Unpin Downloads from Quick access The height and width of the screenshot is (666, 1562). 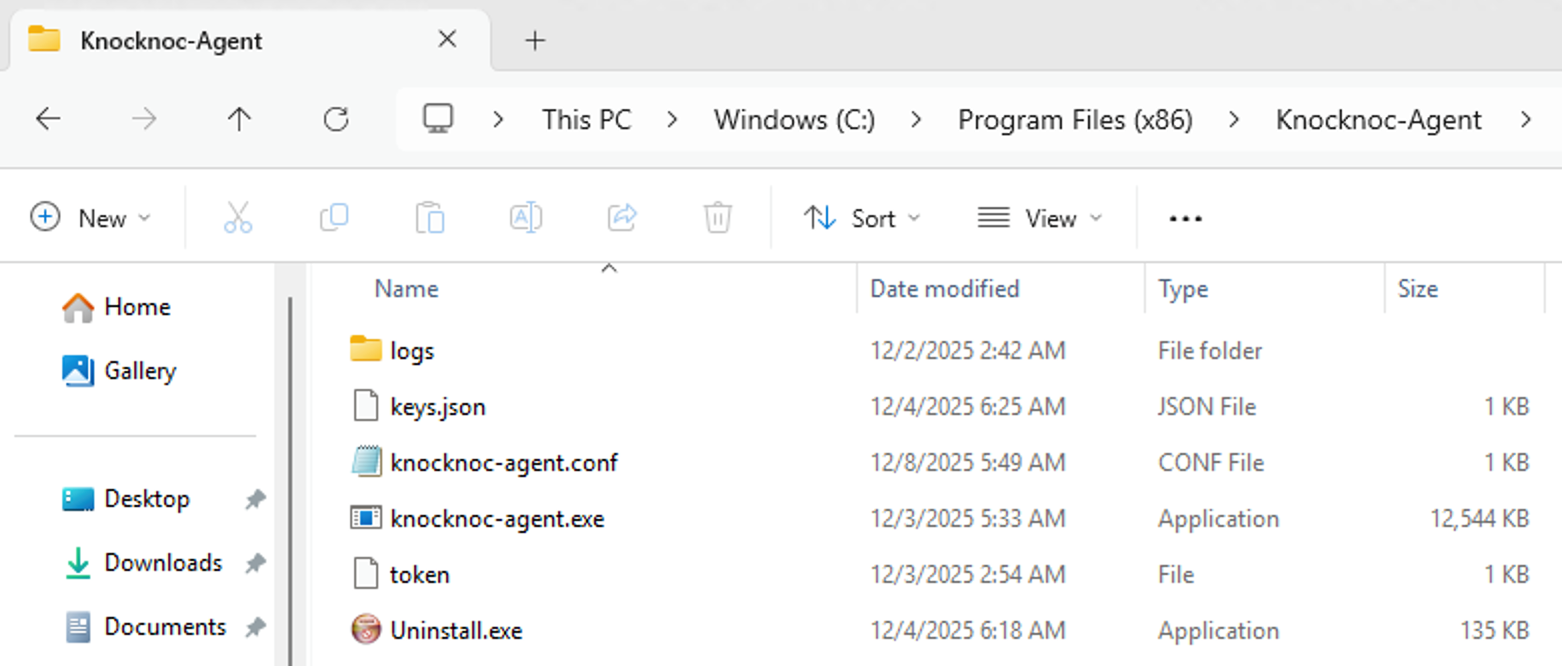(256, 563)
